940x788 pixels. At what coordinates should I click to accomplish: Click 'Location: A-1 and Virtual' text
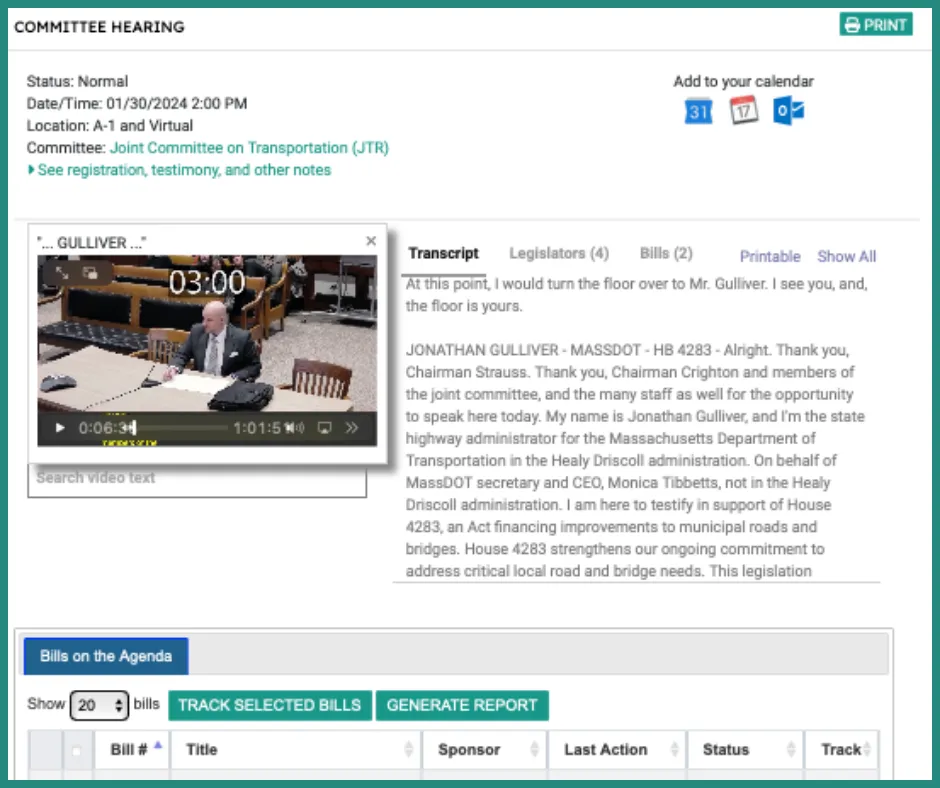[x=110, y=125]
